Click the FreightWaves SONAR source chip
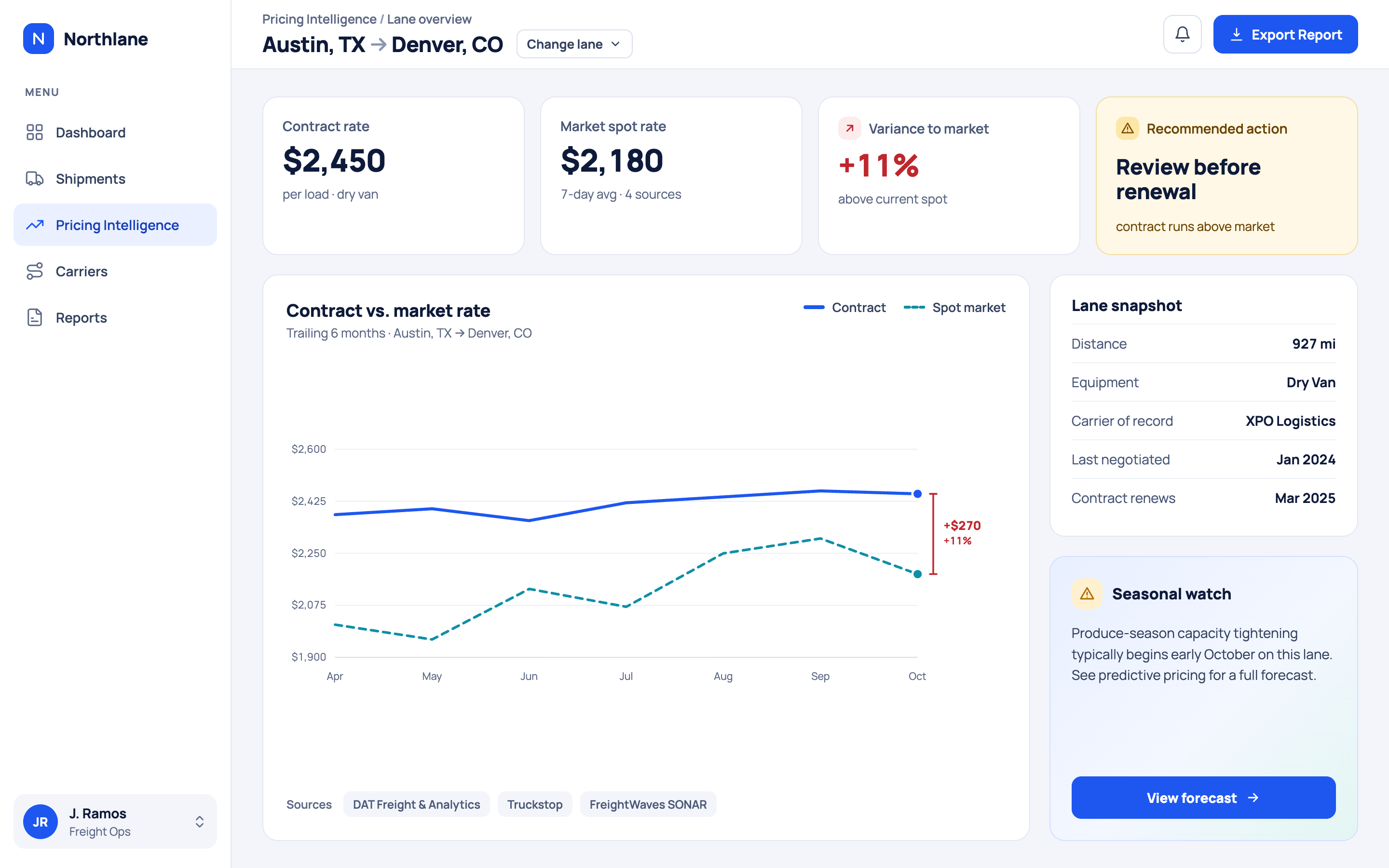The height and width of the screenshot is (868, 1389). (648, 804)
